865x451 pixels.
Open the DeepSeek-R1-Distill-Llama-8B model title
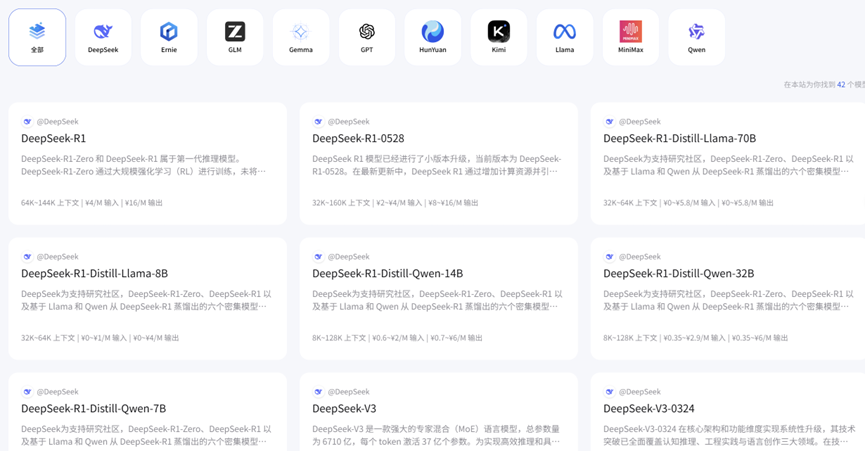(x=94, y=273)
